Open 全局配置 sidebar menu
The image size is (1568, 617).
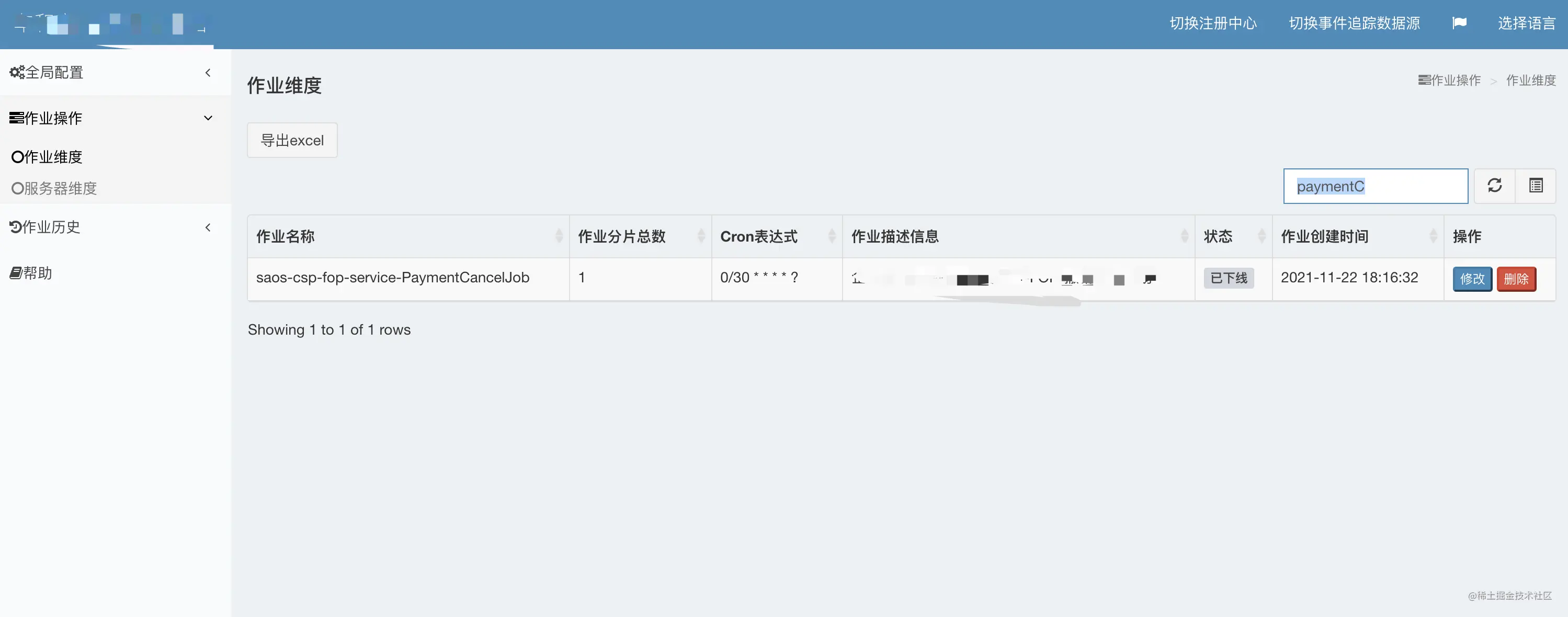[115, 72]
